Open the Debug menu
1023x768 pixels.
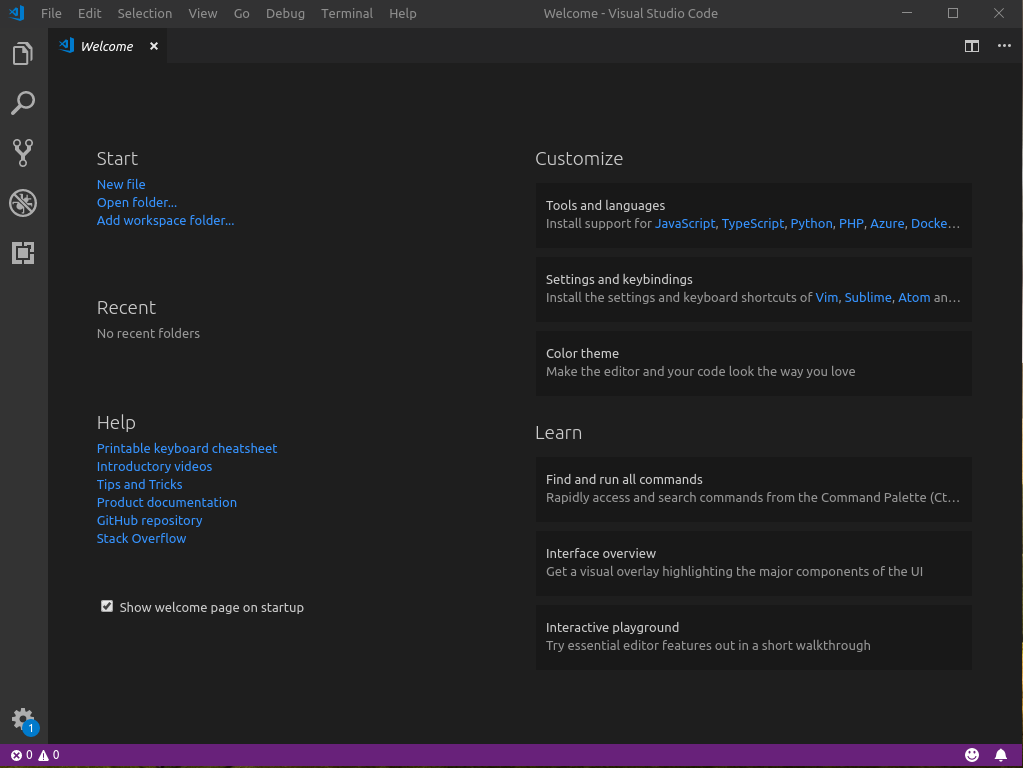pyautogui.click(x=285, y=13)
